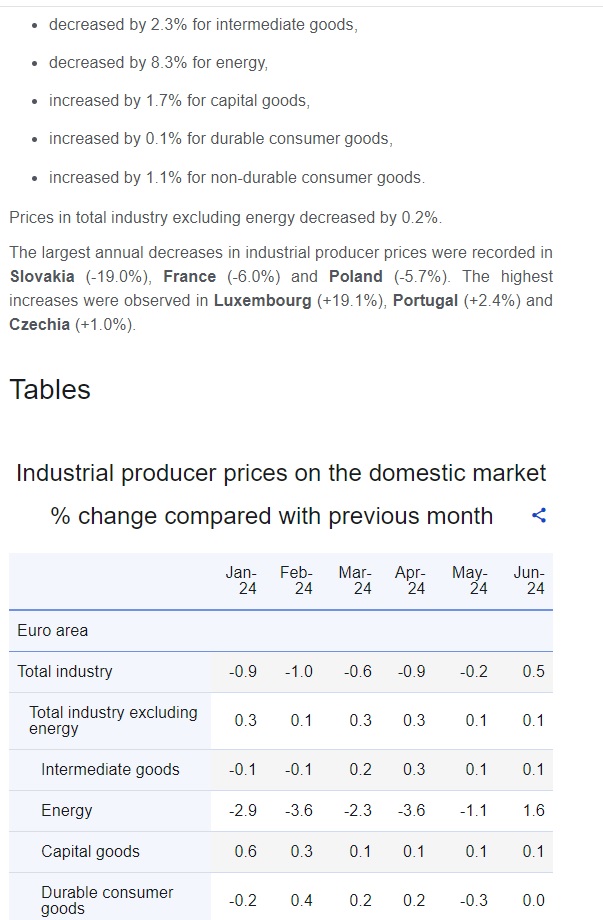Click the Tables section heading
603x920 pixels.
50,390
